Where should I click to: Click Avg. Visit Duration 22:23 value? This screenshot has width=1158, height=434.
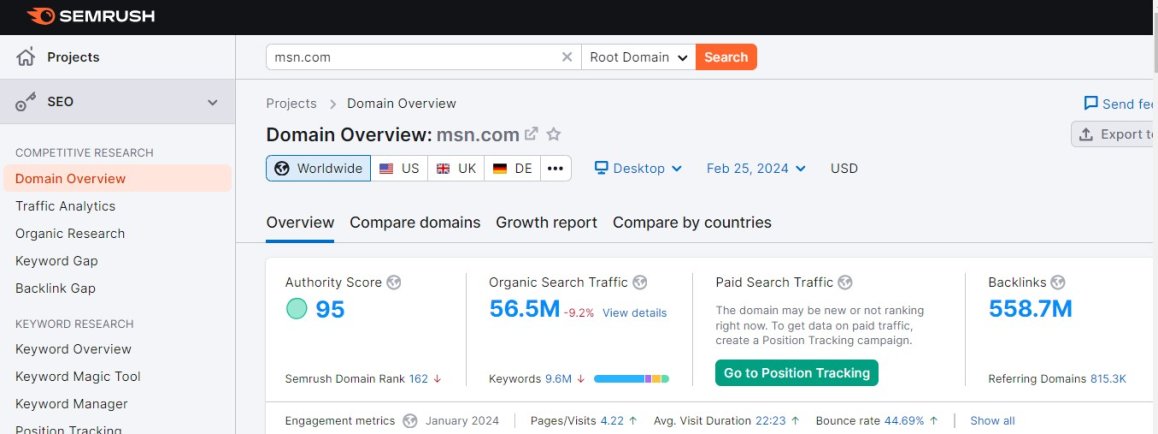[x=771, y=421]
